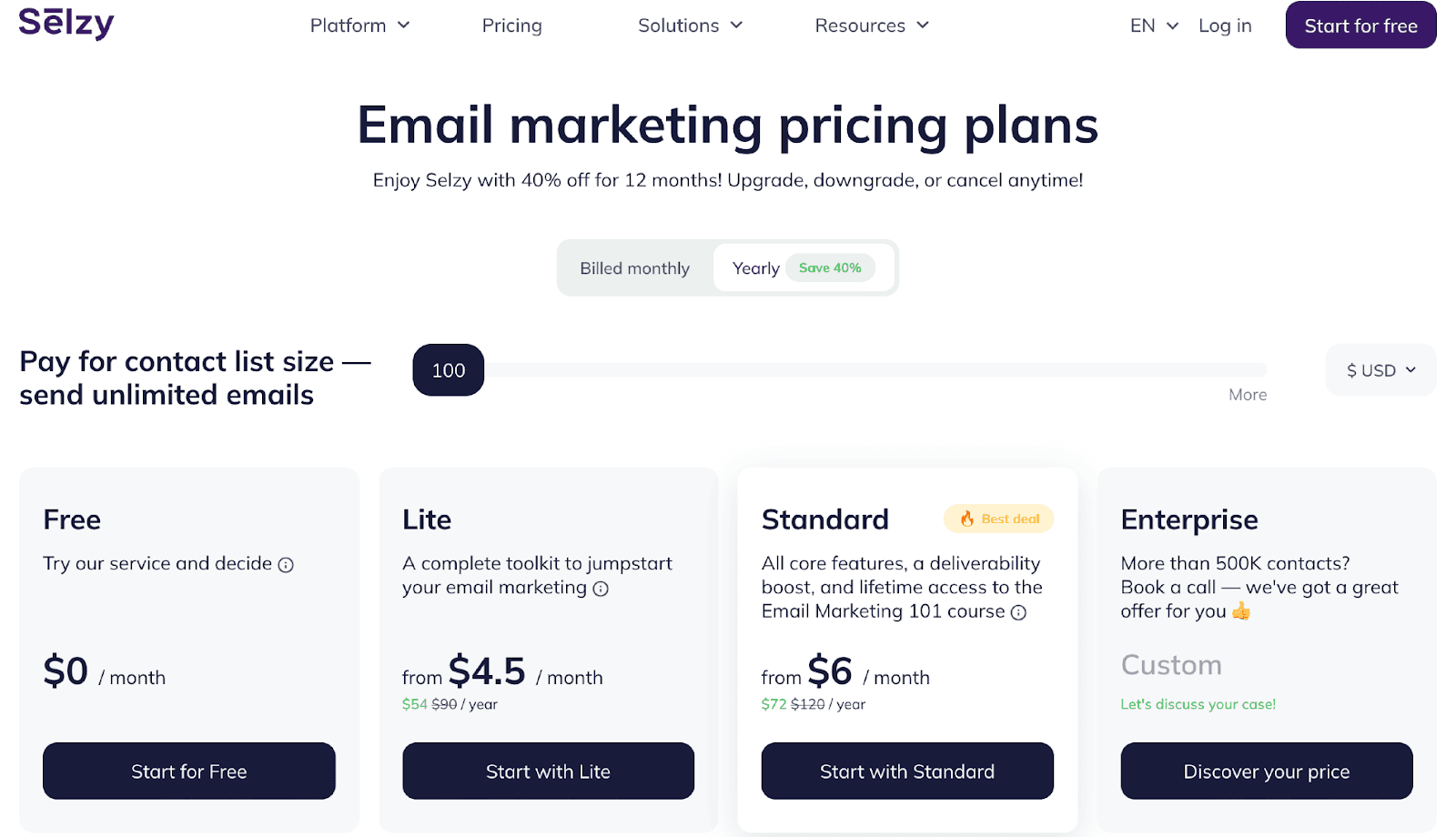The width and height of the screenshot is (1456, 837).
Task: Click the thumbs-up emoji in Enterprise card
Action: 1241,610
